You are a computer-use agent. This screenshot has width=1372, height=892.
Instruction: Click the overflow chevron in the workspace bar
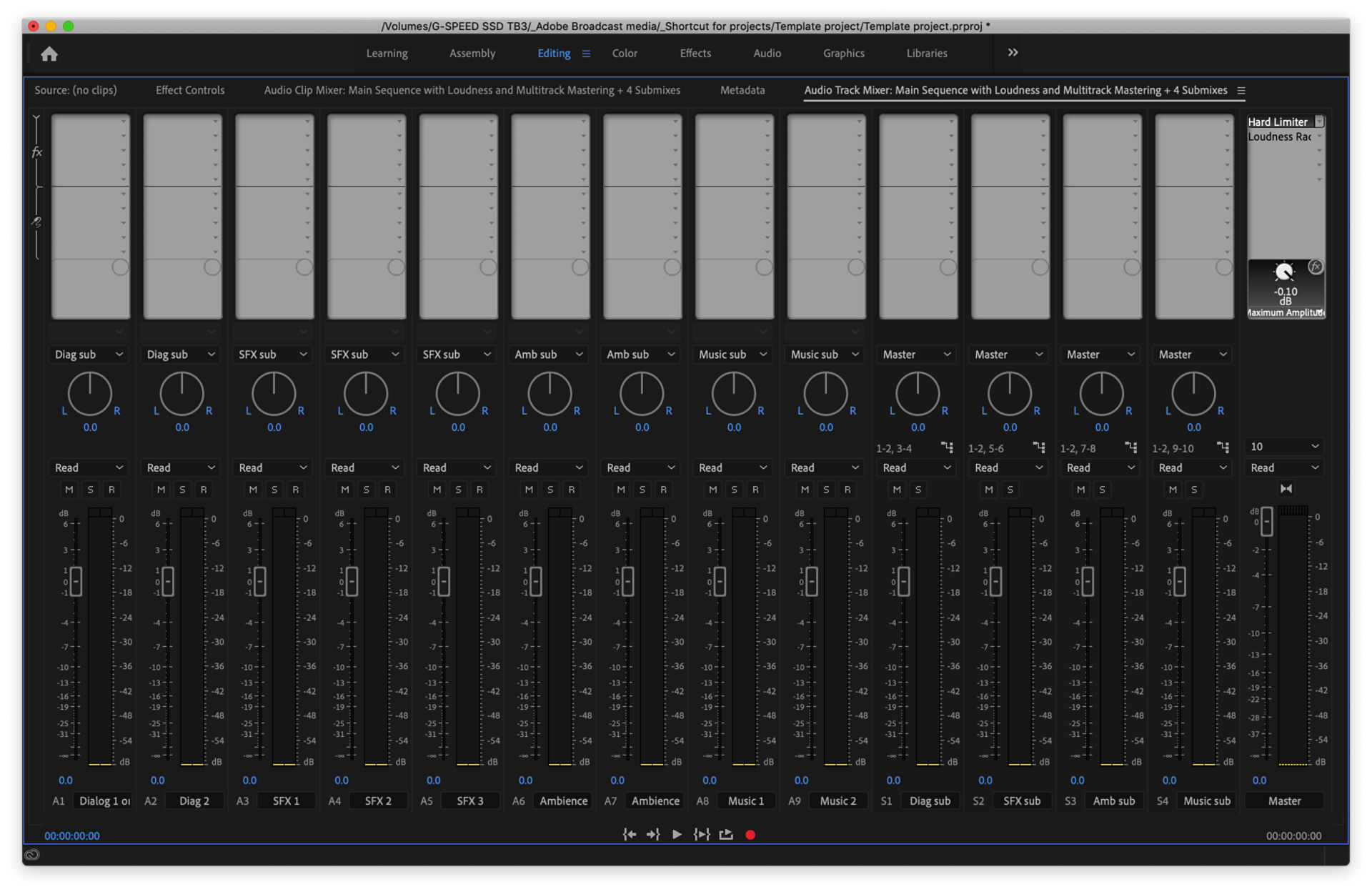tap(1013, 52)
